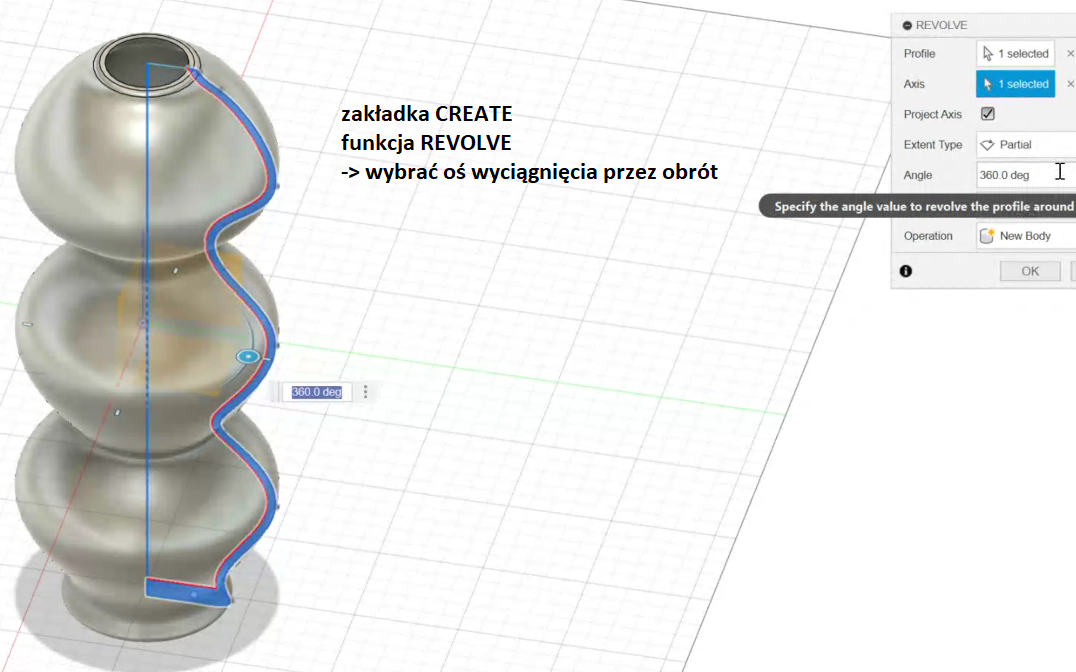This screenshot has width=1076, height=672.
Task: Open the three-dot menu beside the canvas angle
Action: tap(365, 392)
